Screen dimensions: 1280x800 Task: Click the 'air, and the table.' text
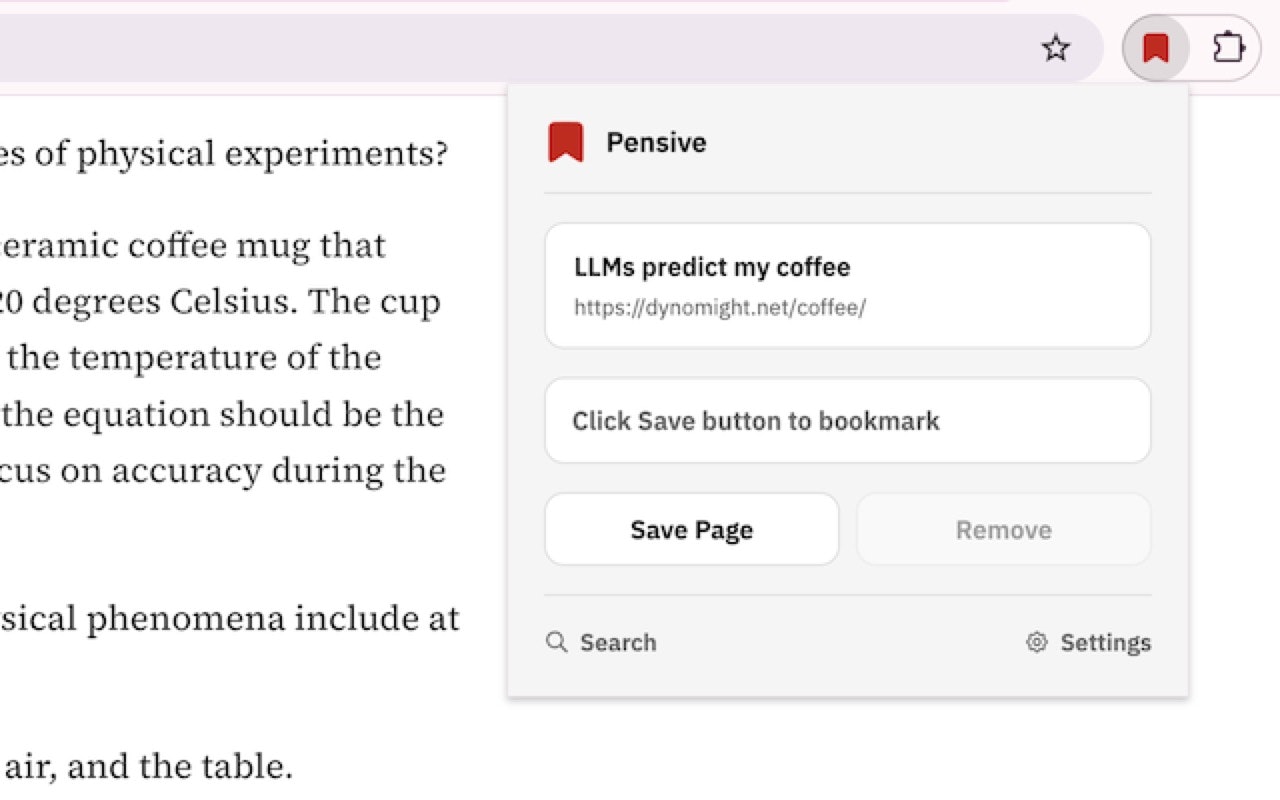point(150,767)
